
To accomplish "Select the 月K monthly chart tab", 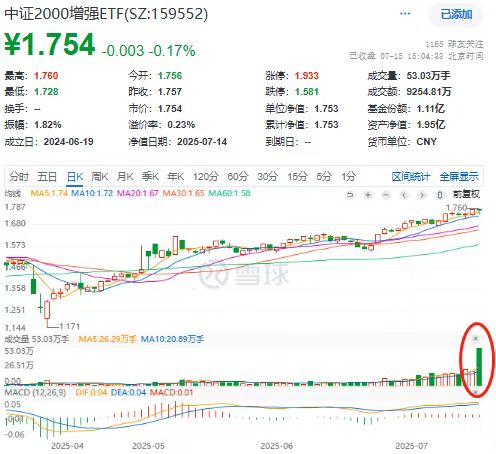I will (x=125, y=176).
